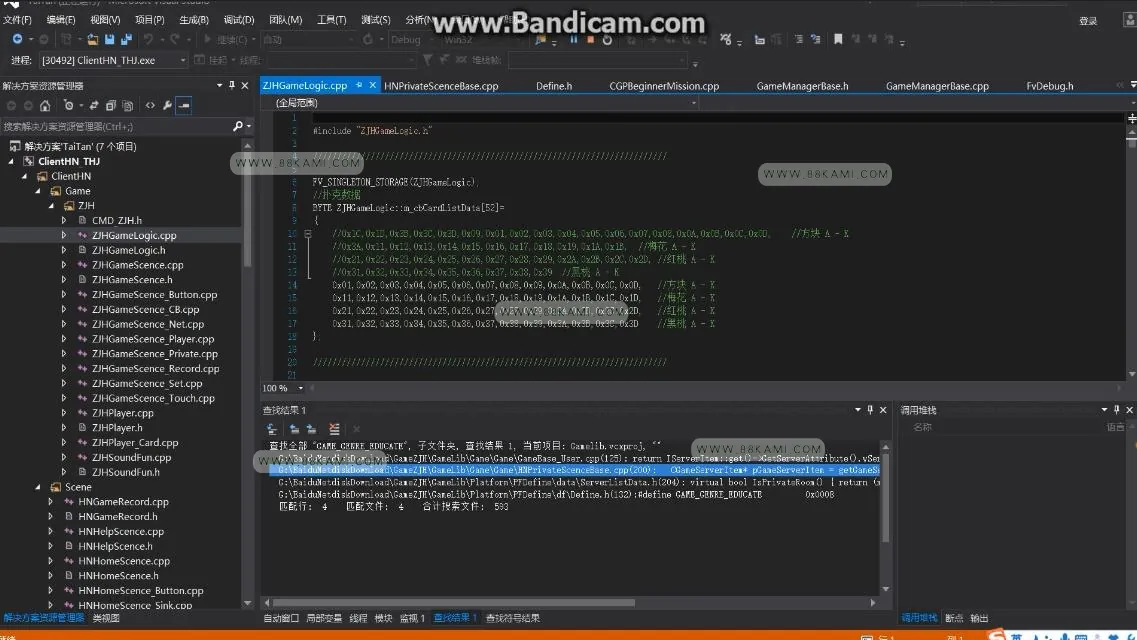1137x640 pixels.
Task: Toggle auto-hide pin on Solution Explorer panel
Action: coord(232,86)
